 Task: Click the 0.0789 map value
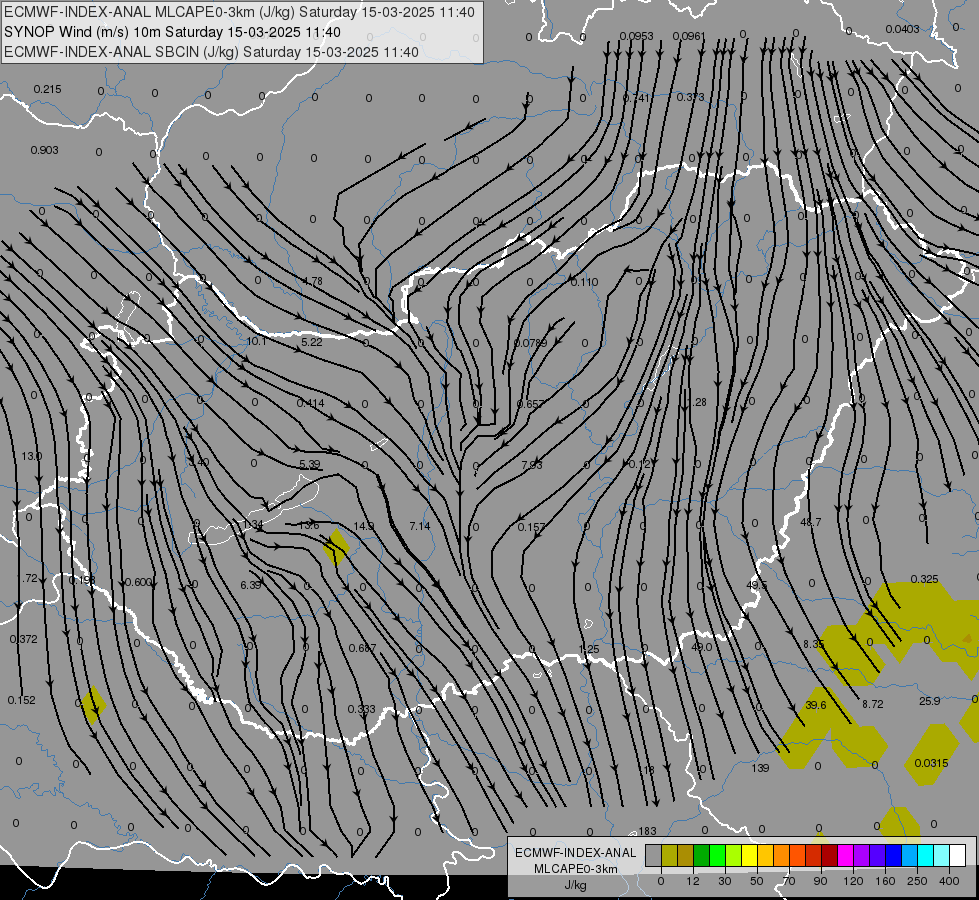tap(531, 344)
